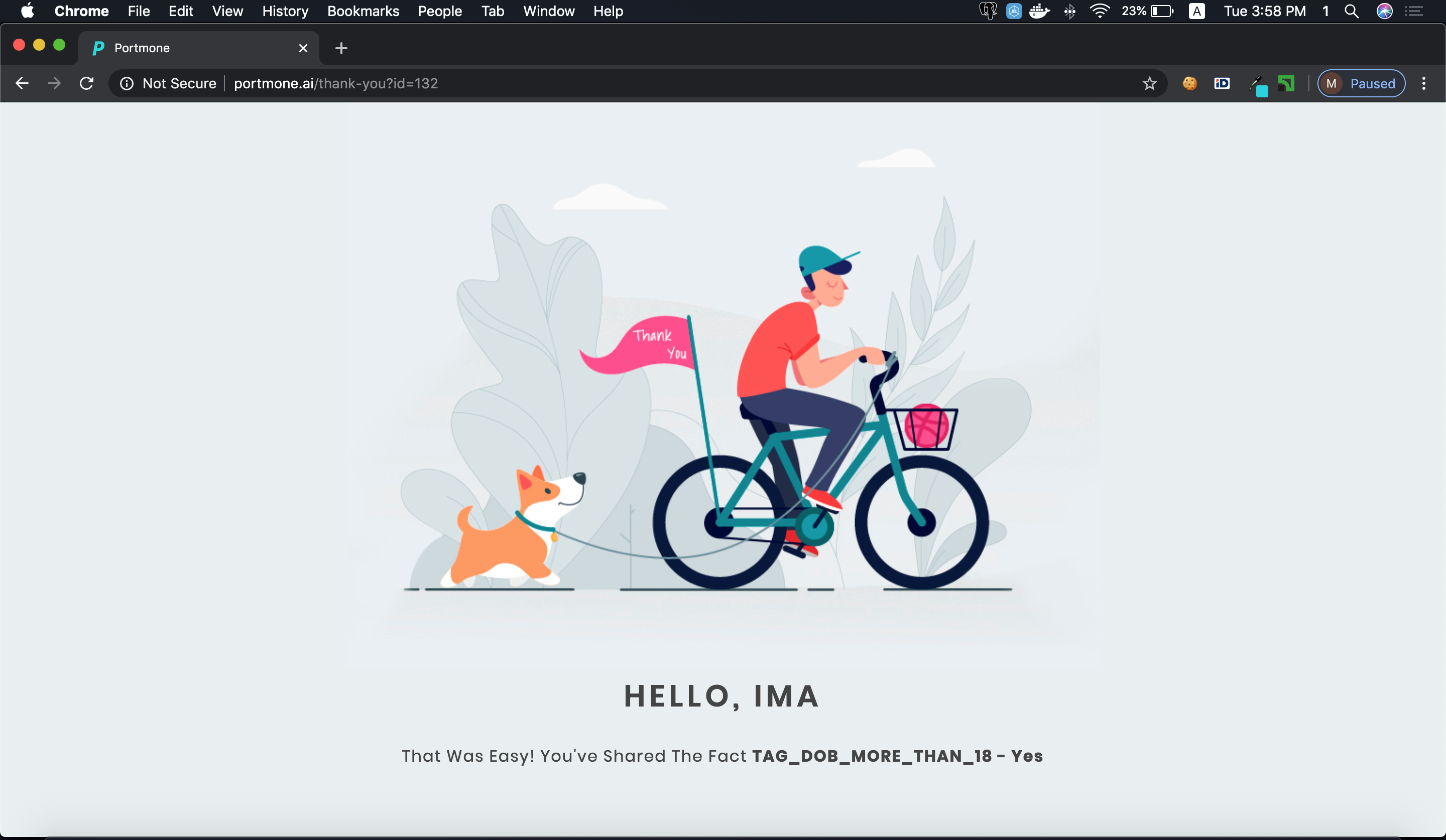Open the Tab menu
The width and height of the screenshot is (1446, 840).
[493, 11]
